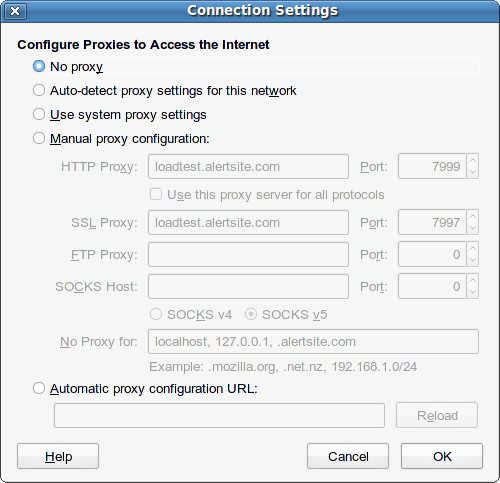Click the Reload button

[x=437, y=415]
